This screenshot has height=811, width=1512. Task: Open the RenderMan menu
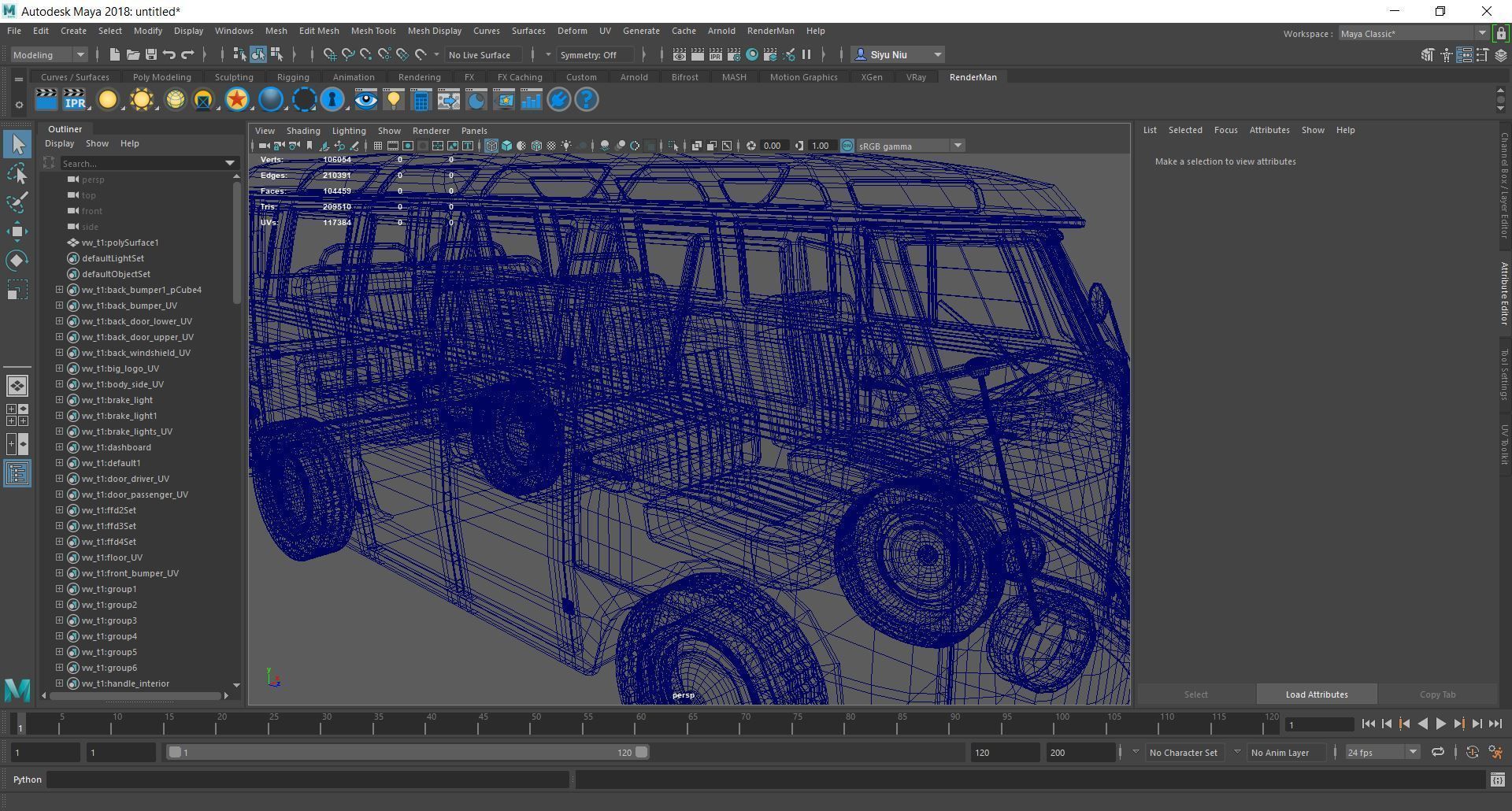point(770,31)
